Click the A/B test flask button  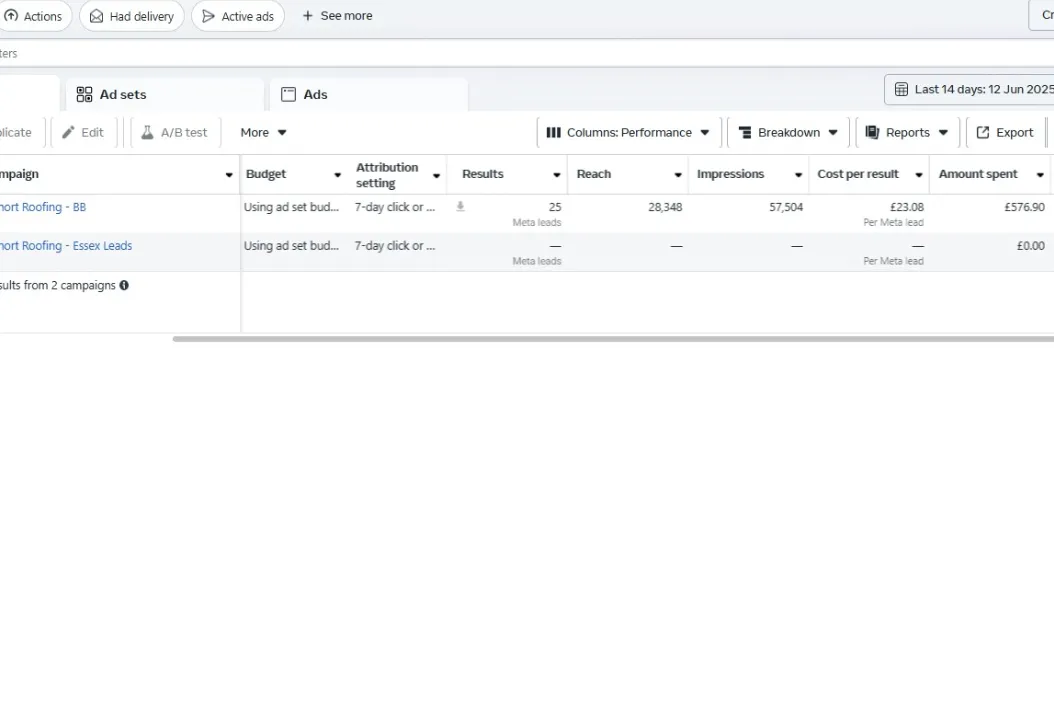pyautogui.click(x=175, y=132)
